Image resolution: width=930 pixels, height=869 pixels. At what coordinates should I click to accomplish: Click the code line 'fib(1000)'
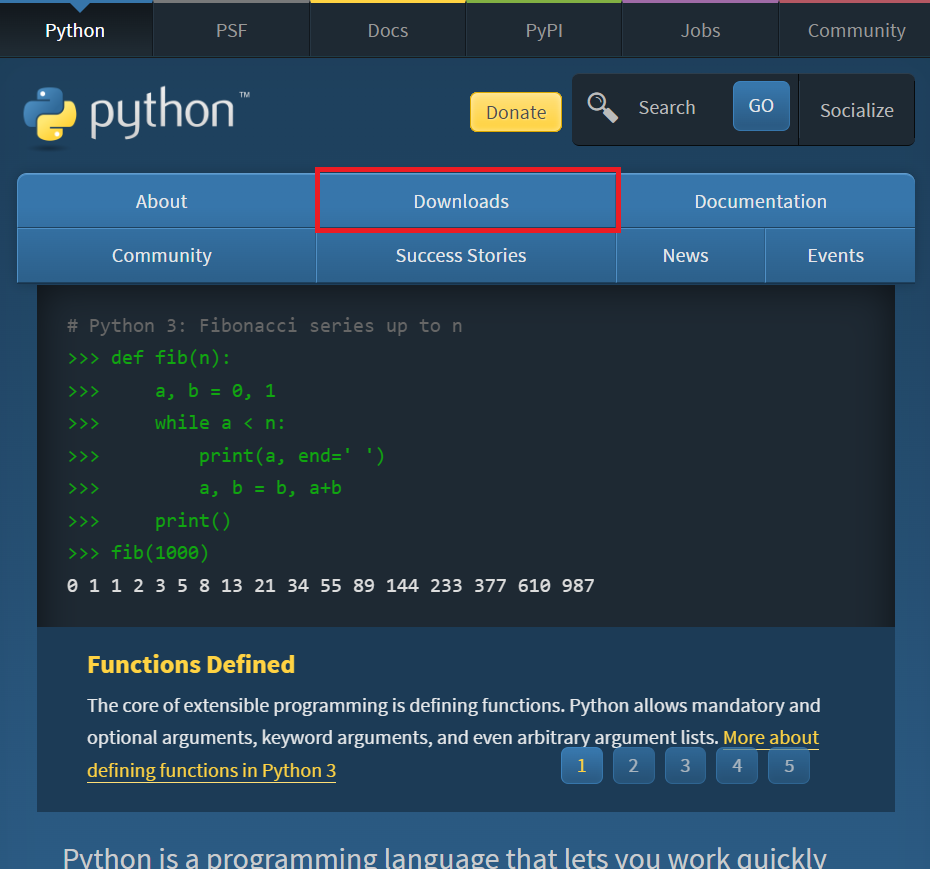tap(160, 553)
